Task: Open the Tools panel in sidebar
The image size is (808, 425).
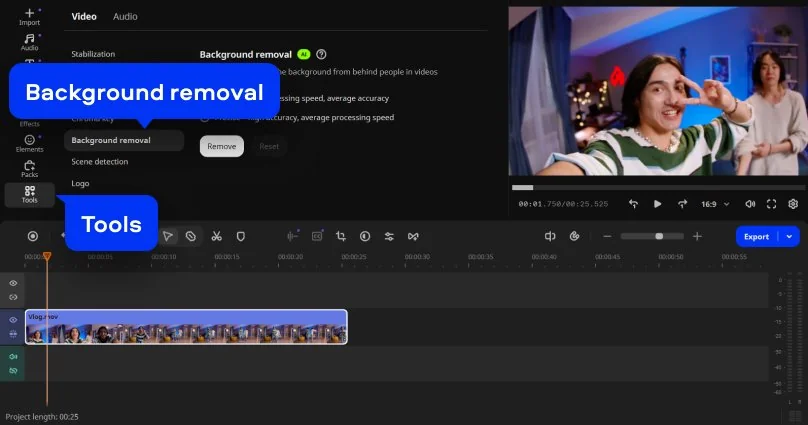Action: click(x=29, y=193)
